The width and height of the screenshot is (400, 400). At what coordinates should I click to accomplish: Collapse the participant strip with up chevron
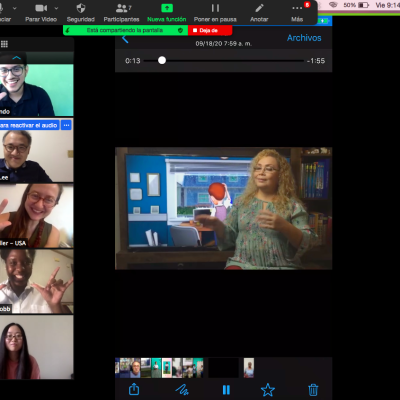click(17, 58)
